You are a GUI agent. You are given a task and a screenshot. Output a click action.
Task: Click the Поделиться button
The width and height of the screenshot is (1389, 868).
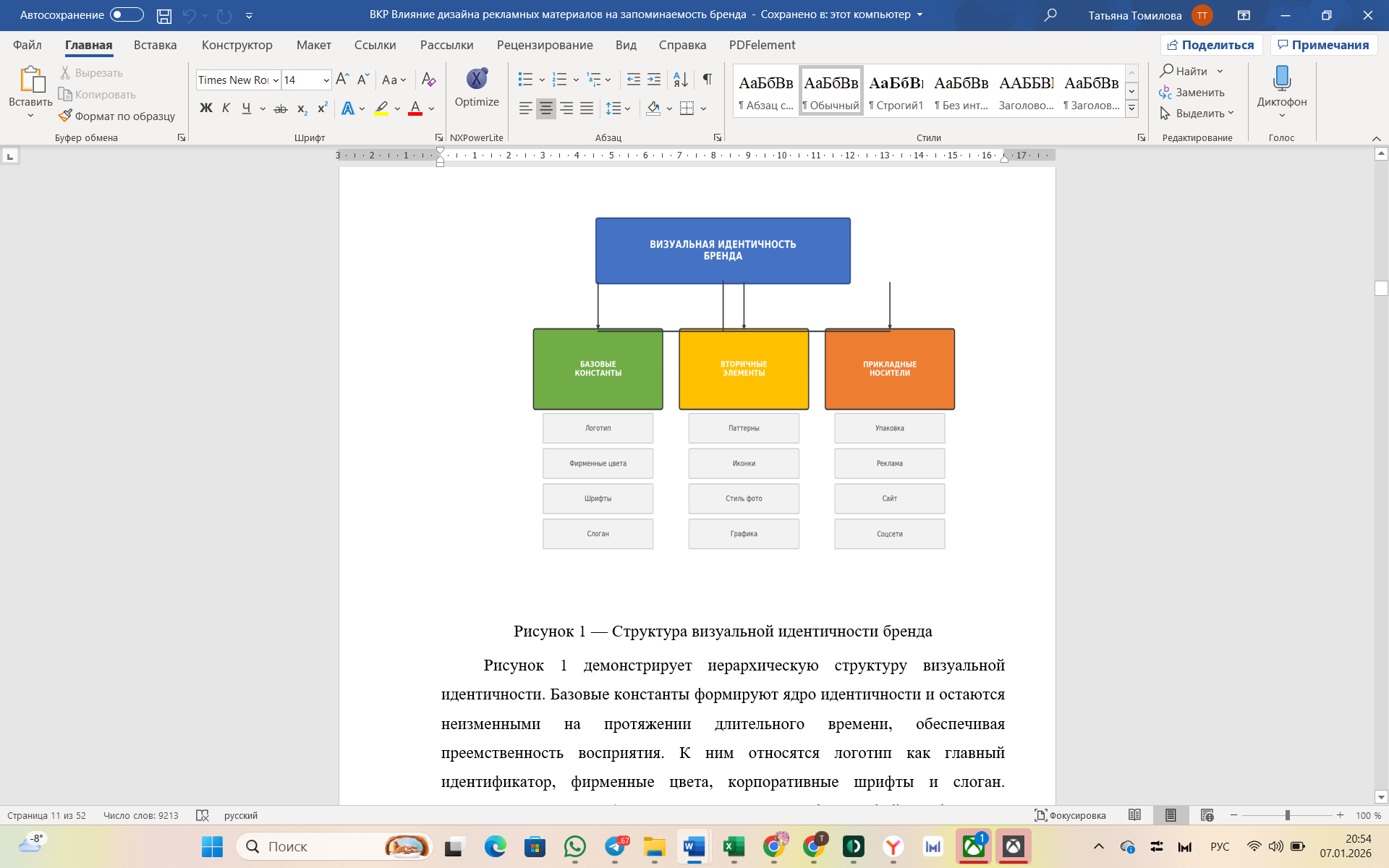click(1211, 45)
